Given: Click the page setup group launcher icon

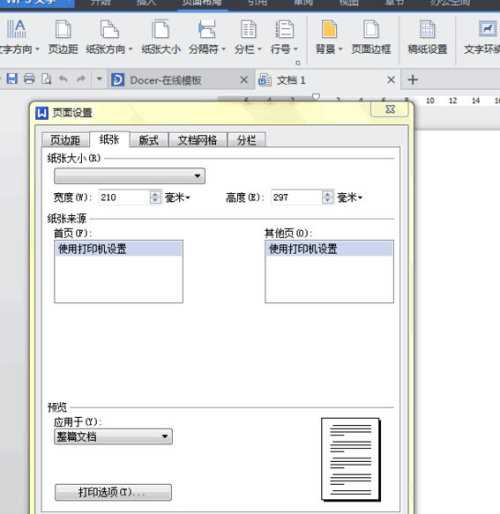Looking at the screenshot, I should 298,63.
